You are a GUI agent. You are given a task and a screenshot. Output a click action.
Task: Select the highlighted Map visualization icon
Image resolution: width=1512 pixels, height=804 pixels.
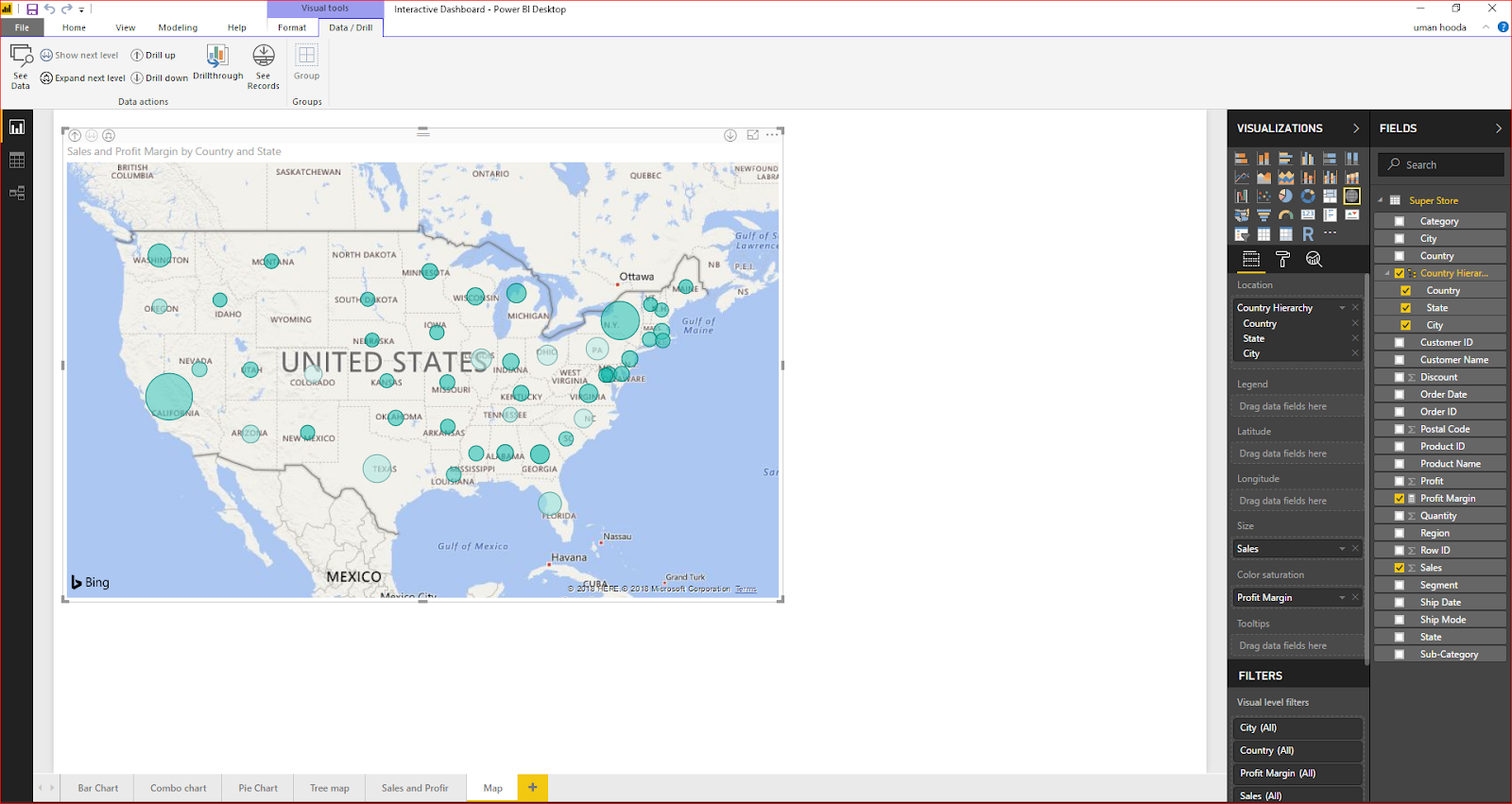pos(1352,197)
